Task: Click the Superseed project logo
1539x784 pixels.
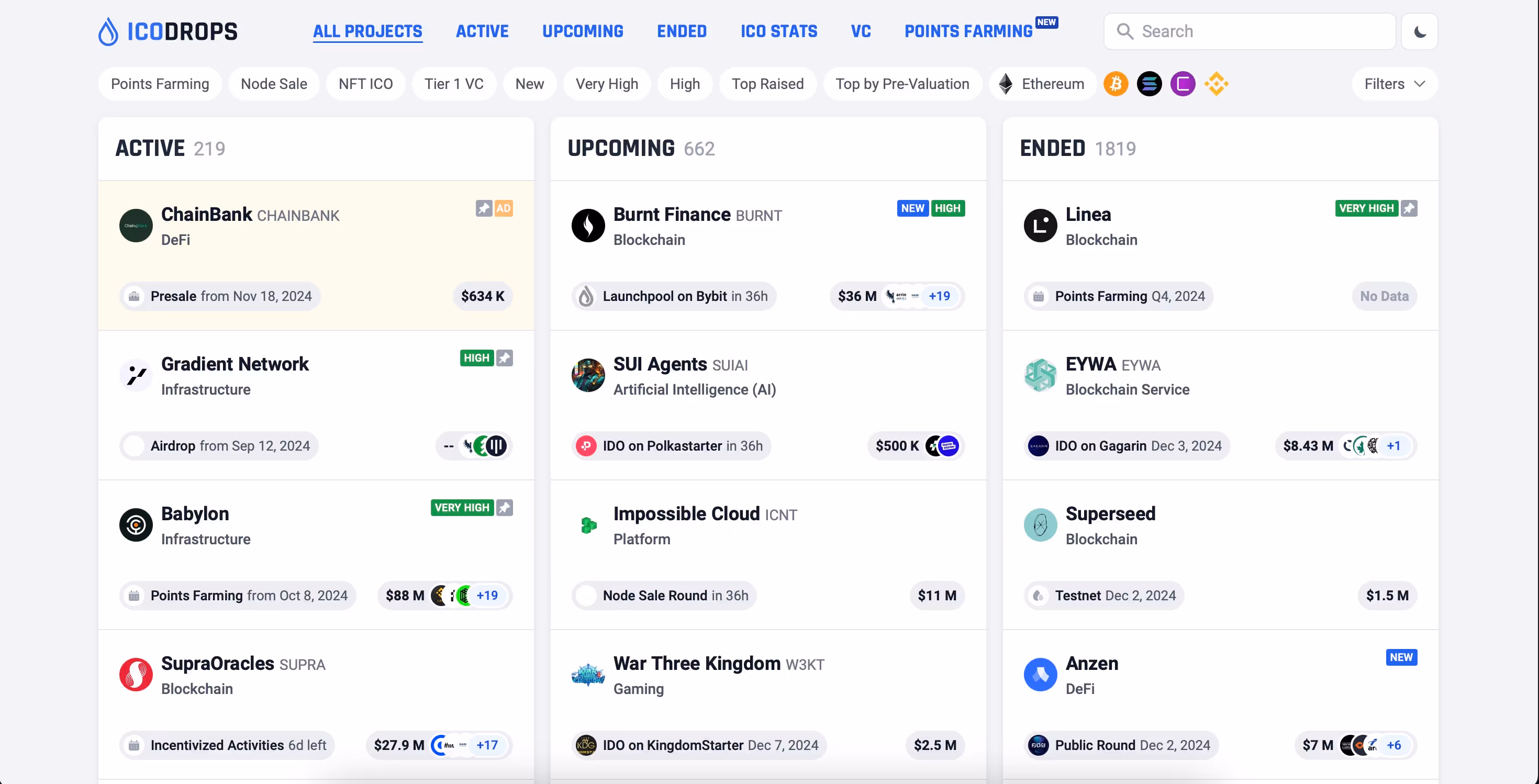Action: pyautogui.click(x=1041, y=525)
